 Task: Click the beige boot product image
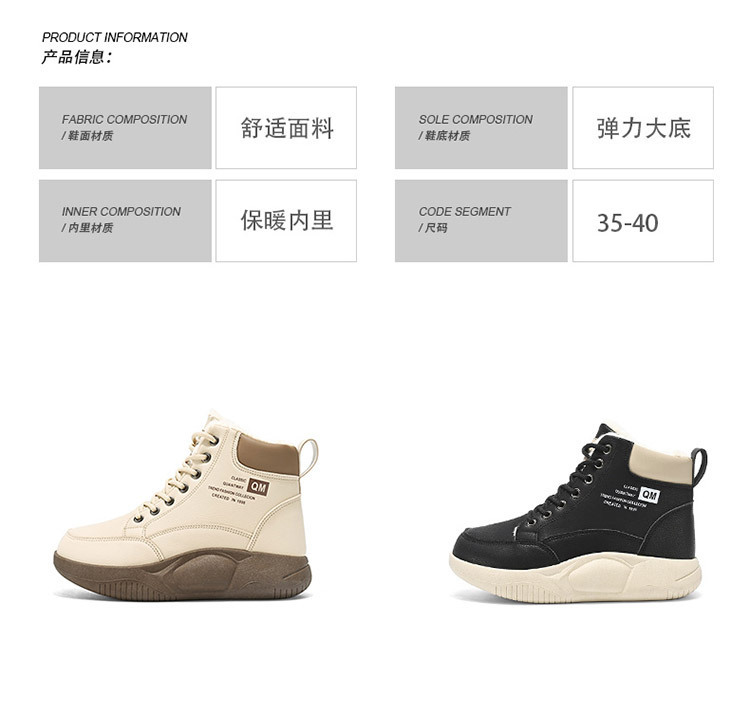(186, 505)
